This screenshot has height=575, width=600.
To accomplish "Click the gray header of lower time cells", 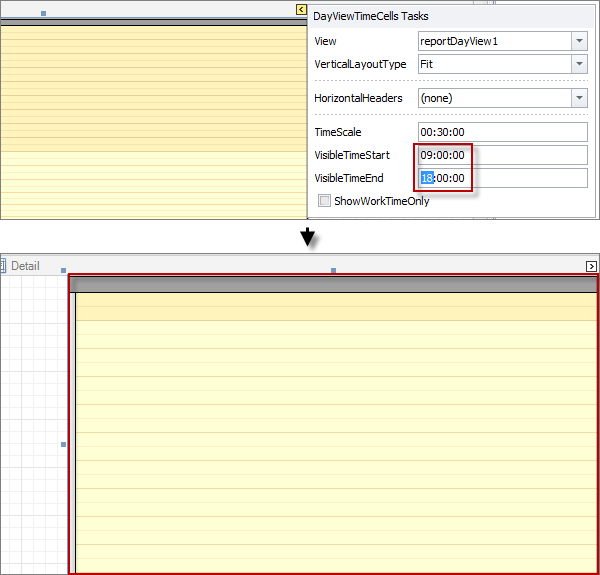I will tap(336, 285).
